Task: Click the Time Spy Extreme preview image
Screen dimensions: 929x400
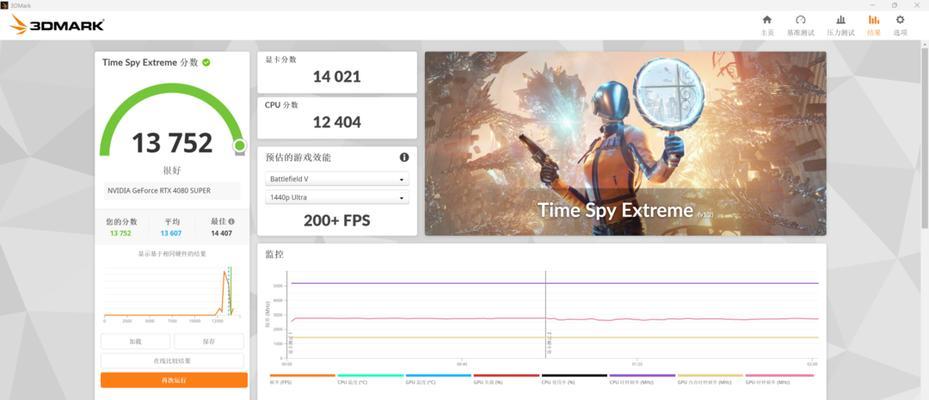Action: click(625, 143)
